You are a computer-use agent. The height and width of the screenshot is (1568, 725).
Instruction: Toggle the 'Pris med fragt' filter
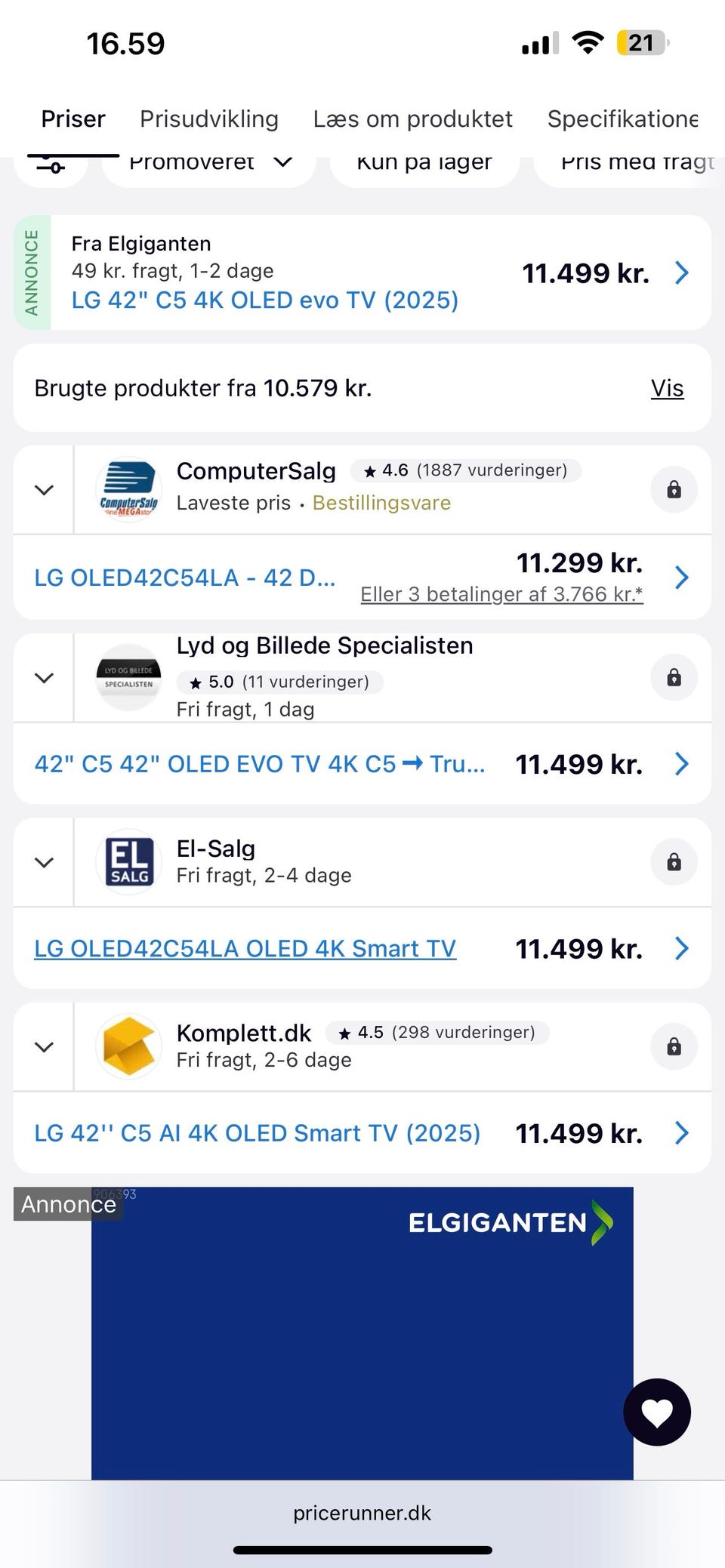634,163
